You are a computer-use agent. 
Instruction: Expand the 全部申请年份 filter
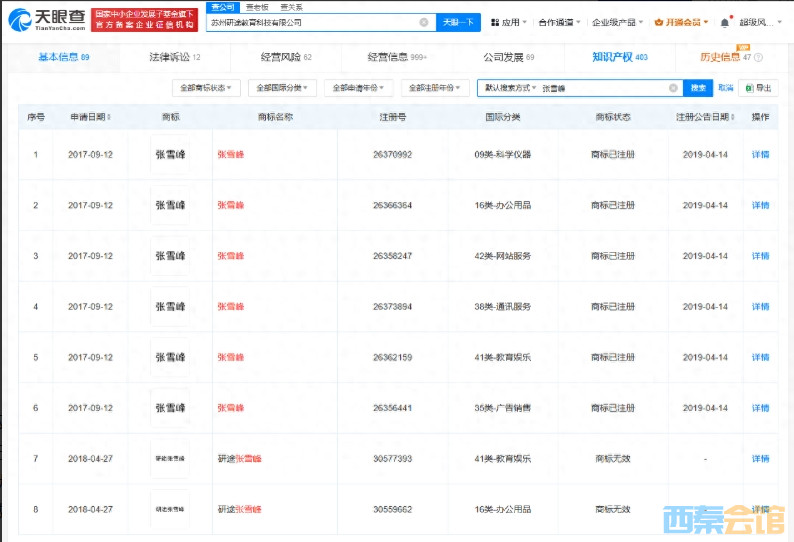(x=358, y=88)
